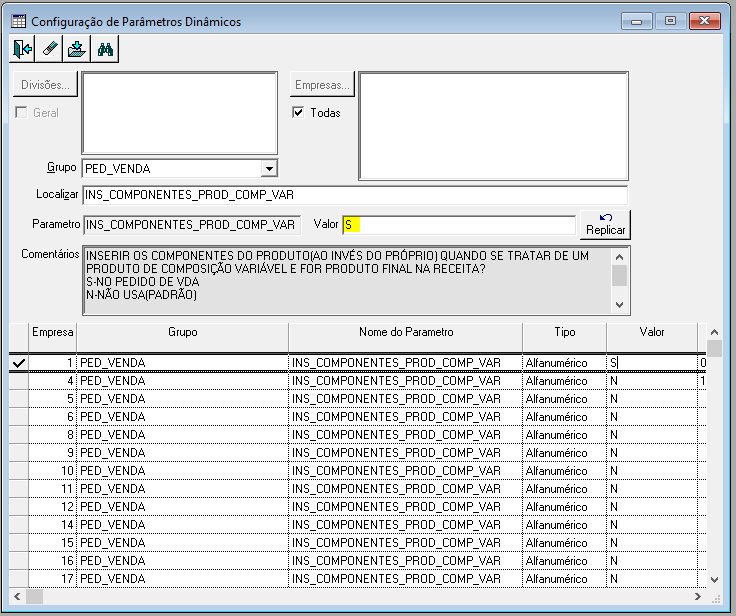The image size is (736, 616).
Task: Open the Grupo PED_VENDA dropdown
Action: (269, 169)
